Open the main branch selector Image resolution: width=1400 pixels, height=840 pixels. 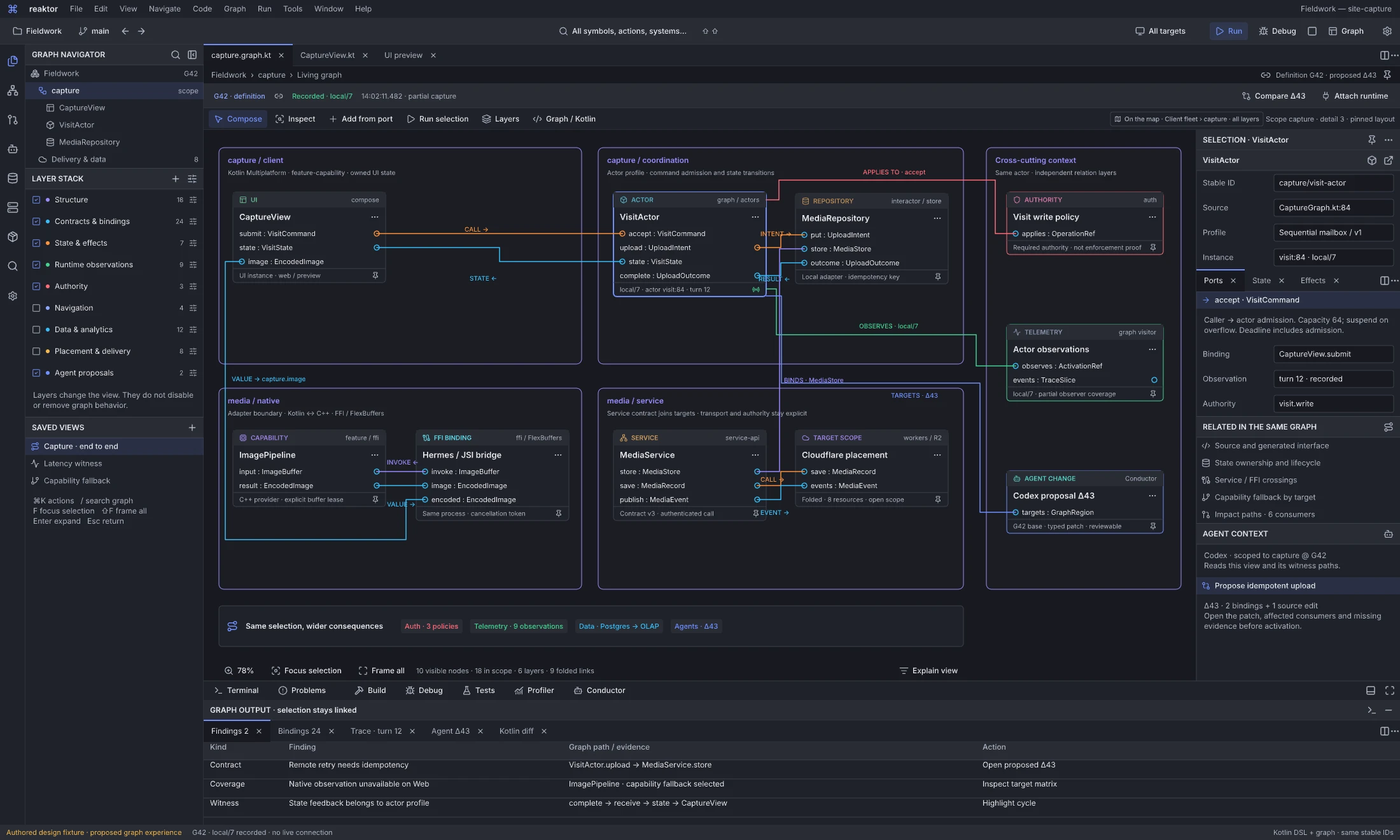(x=94, y=31)
